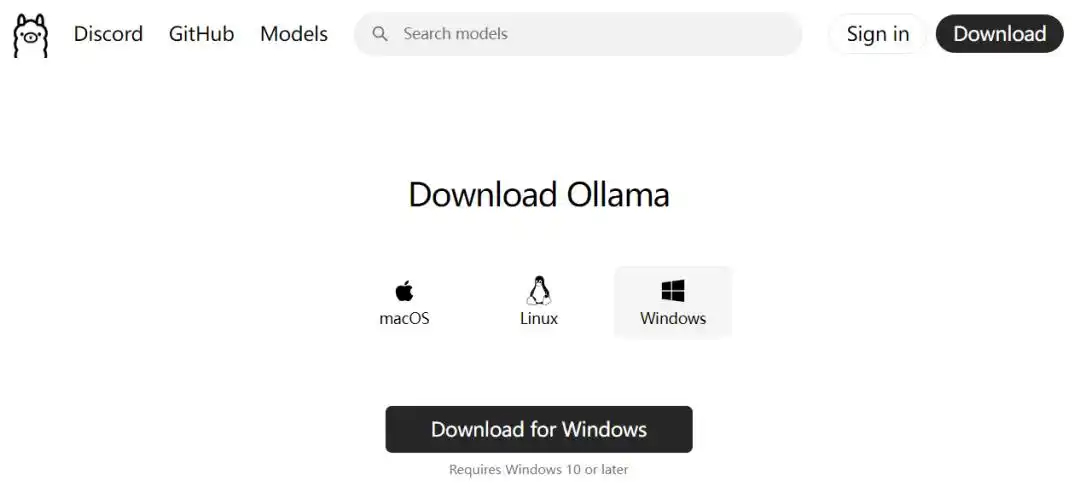Click the word Ollama in the heading
Image resolution: width=1080 pixels, height=498 pixels.
point(618,195)
